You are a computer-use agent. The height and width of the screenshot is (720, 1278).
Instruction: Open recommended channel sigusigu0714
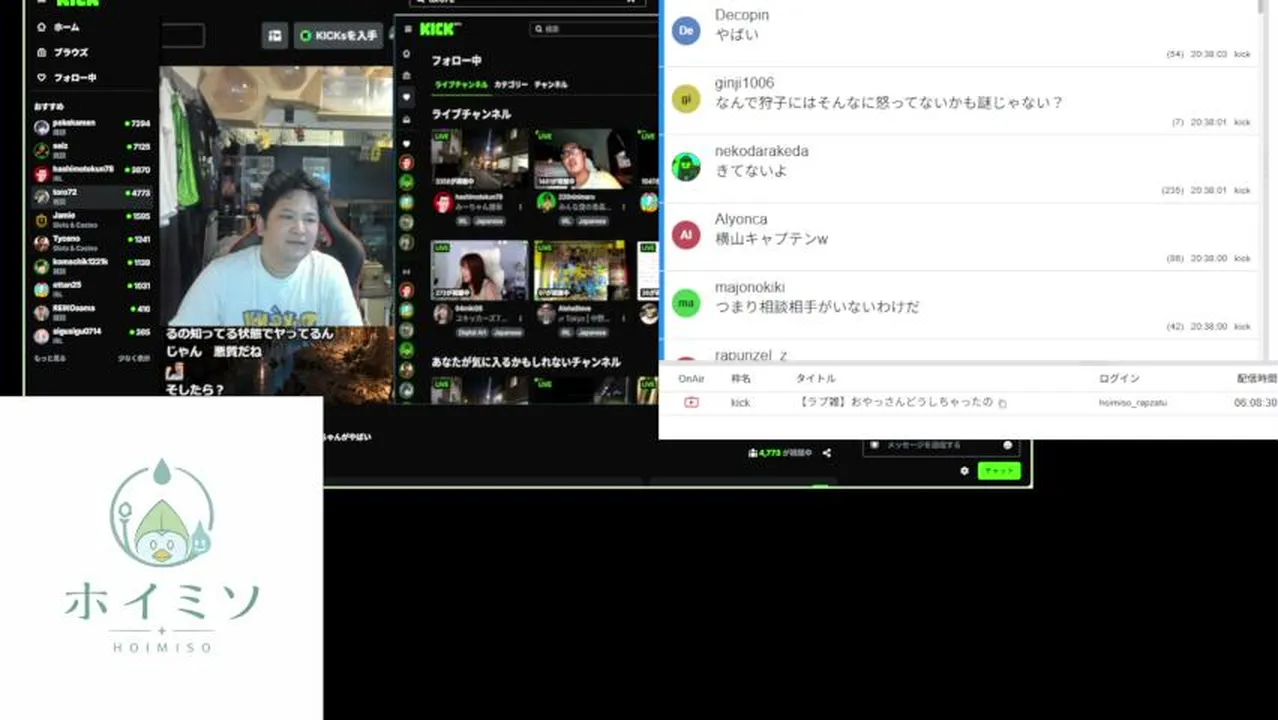(x=91, y=334)
